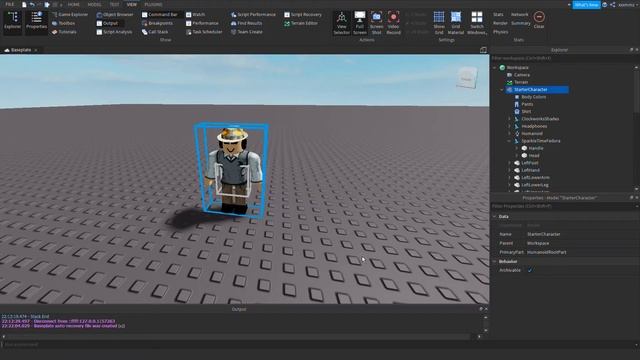
Task: Open Script Analysis window
Action: [114, 32]
